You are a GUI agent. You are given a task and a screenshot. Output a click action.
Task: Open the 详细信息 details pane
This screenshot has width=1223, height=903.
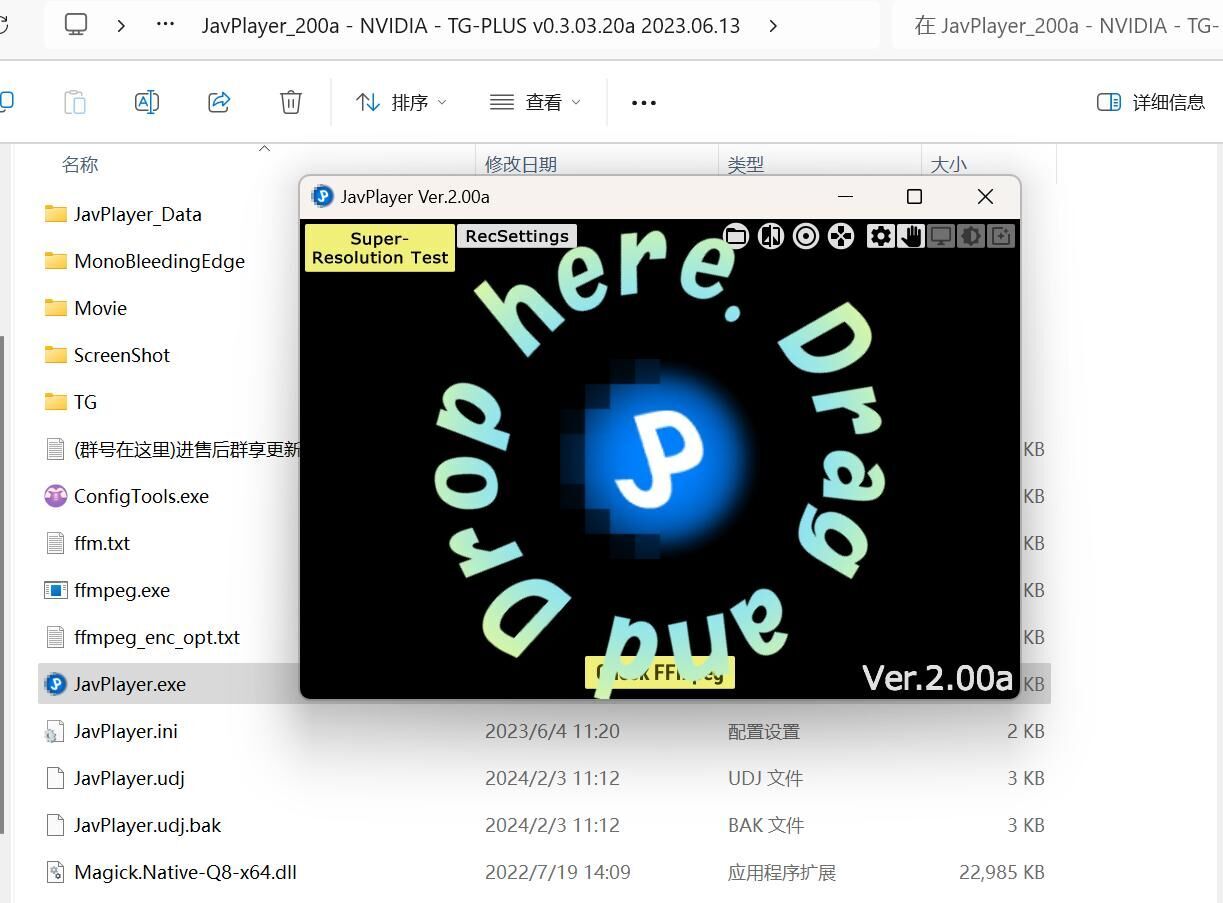click(1151, 102)
